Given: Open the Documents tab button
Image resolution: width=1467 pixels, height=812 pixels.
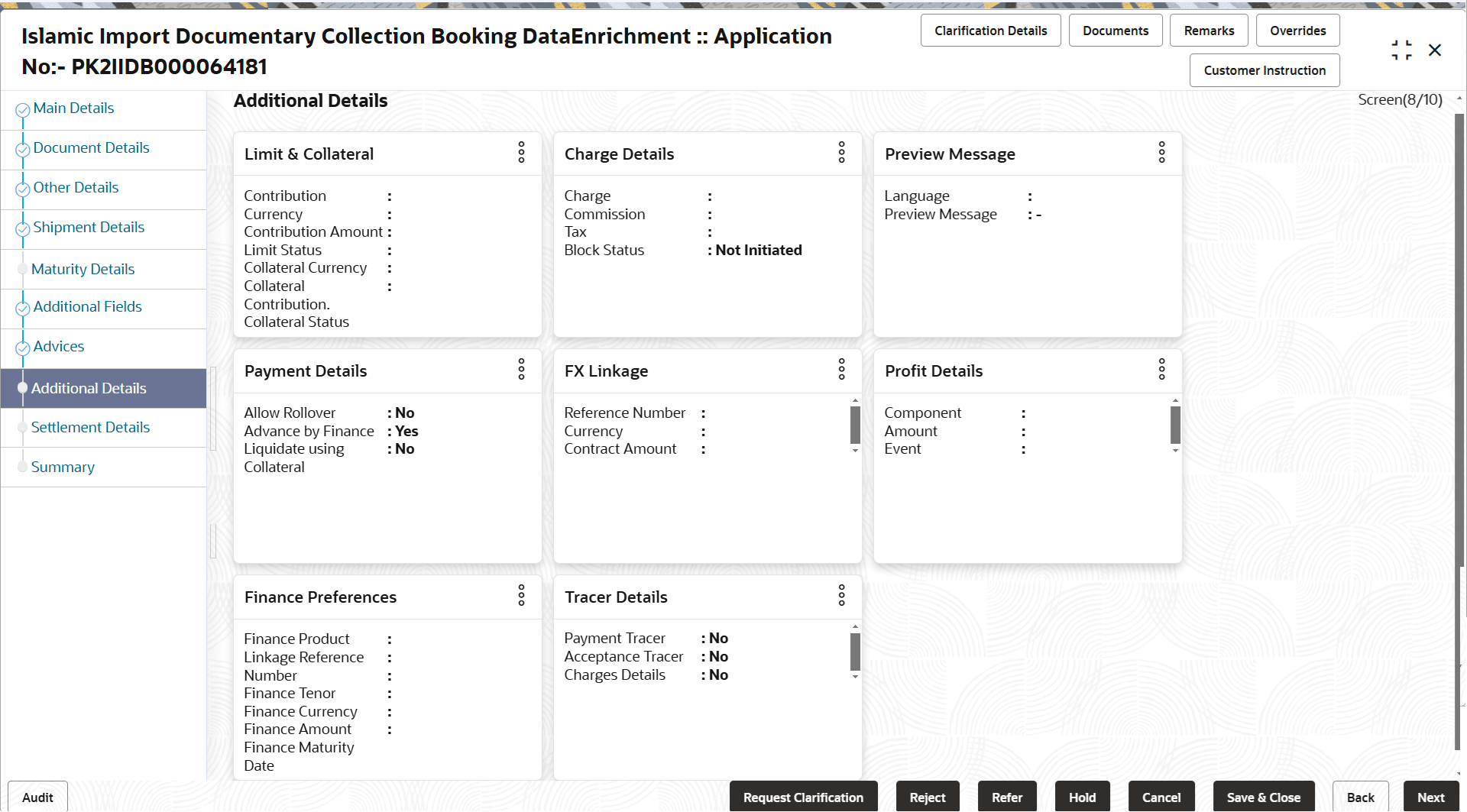Looking at the screenshot, I should point(1116,31).
